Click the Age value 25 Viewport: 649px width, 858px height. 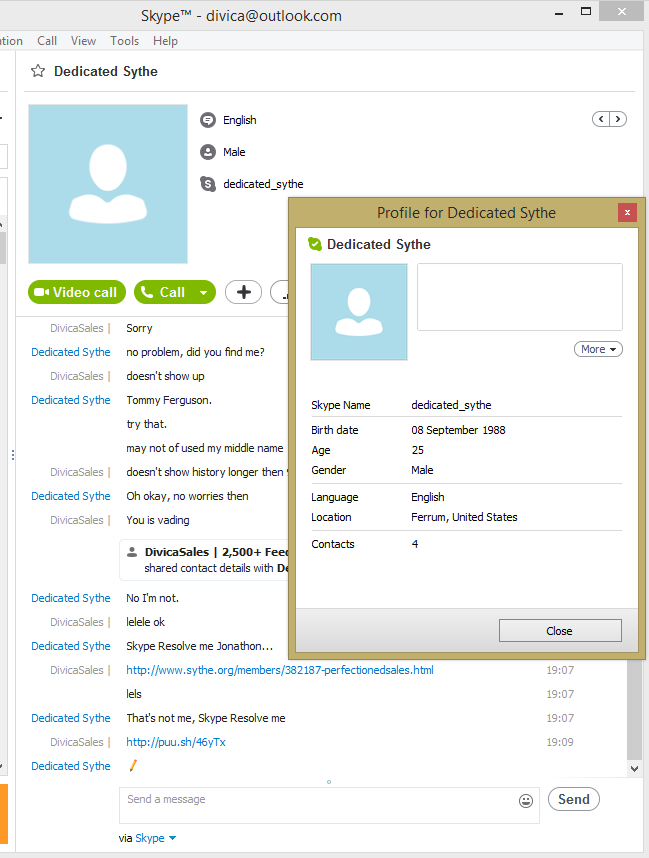pos(418,450)
